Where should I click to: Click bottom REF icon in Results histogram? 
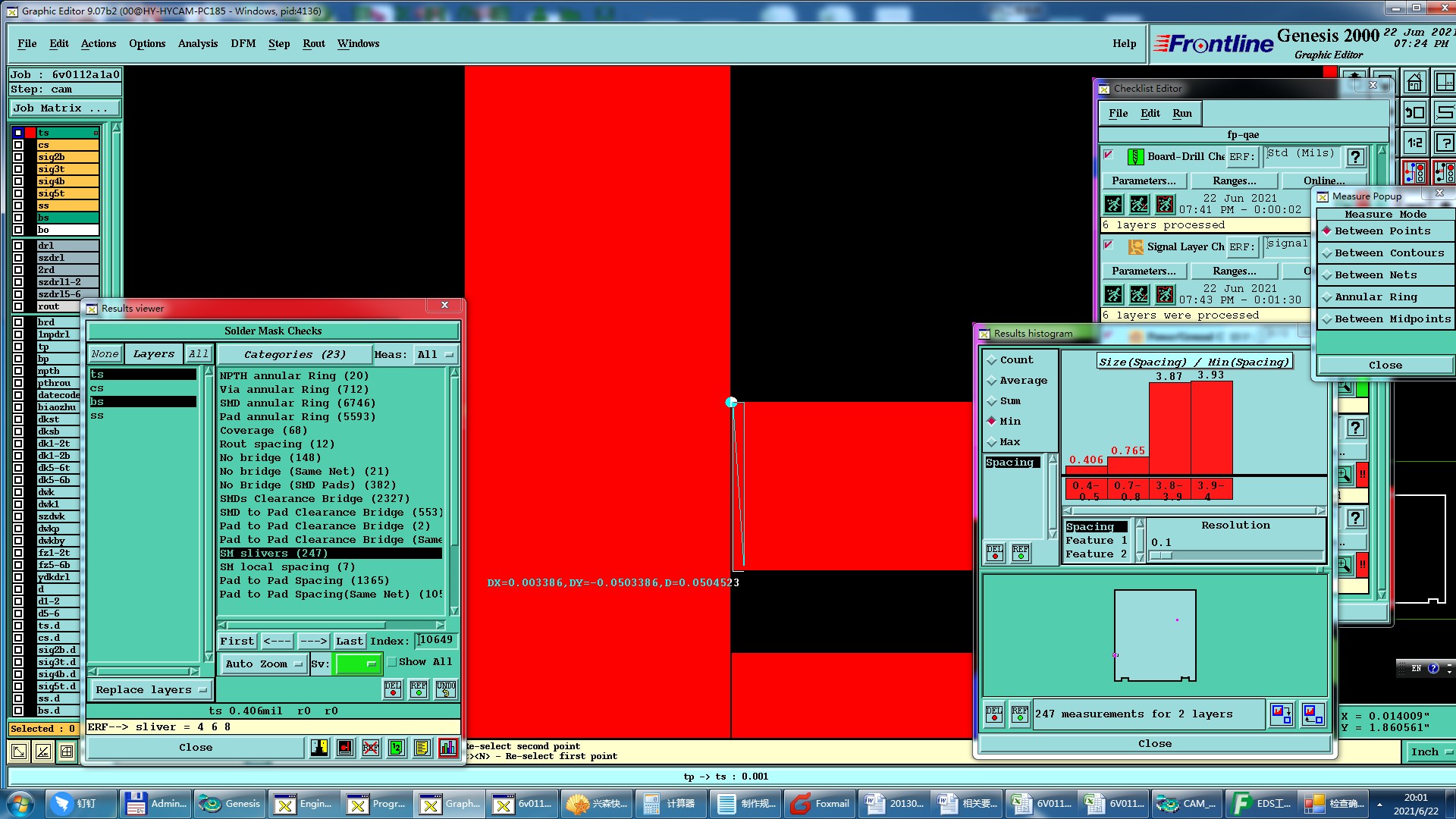pyautogui.click(x=1020, y=714)
